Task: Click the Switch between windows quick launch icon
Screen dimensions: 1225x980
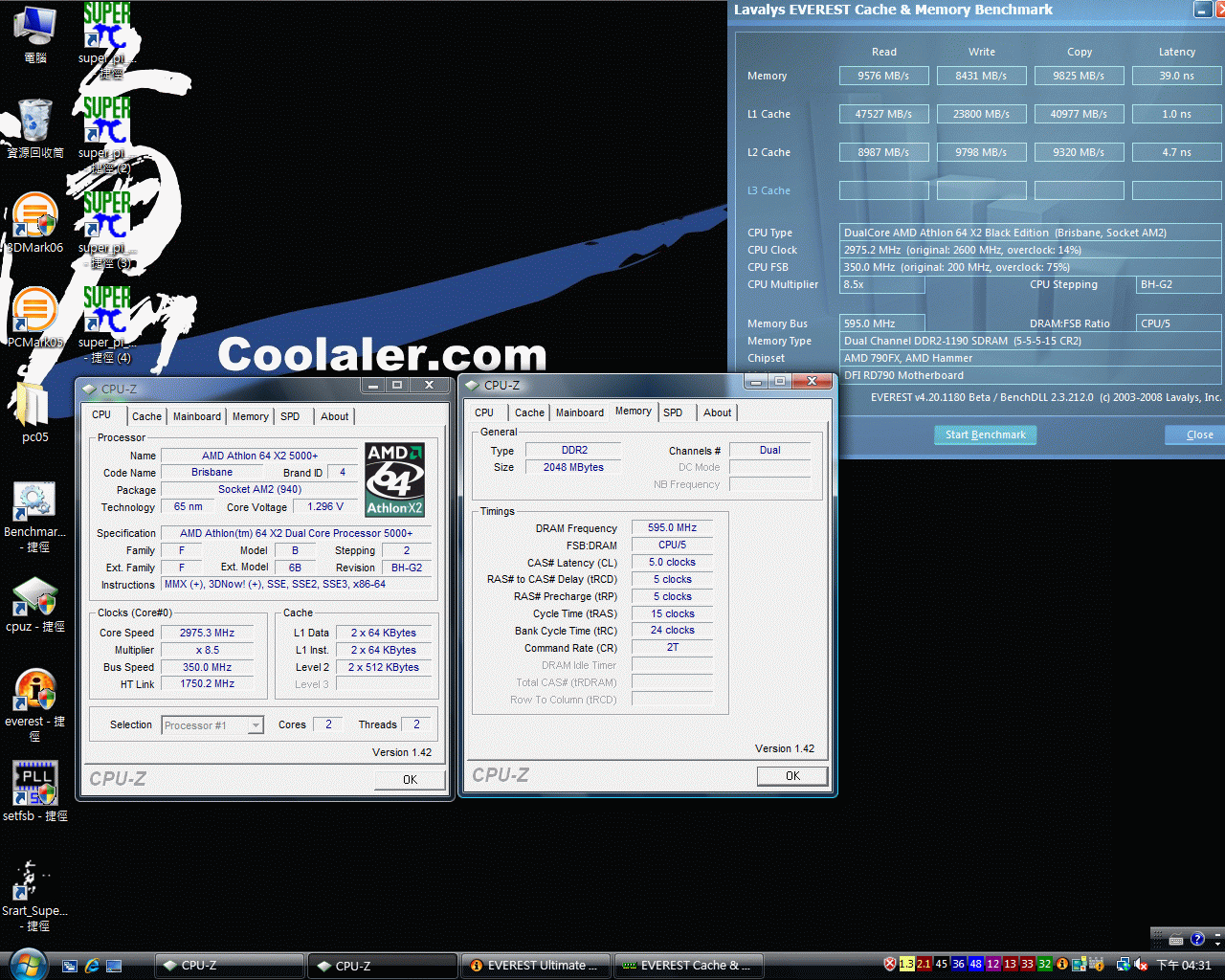Action: click(69, 966)
